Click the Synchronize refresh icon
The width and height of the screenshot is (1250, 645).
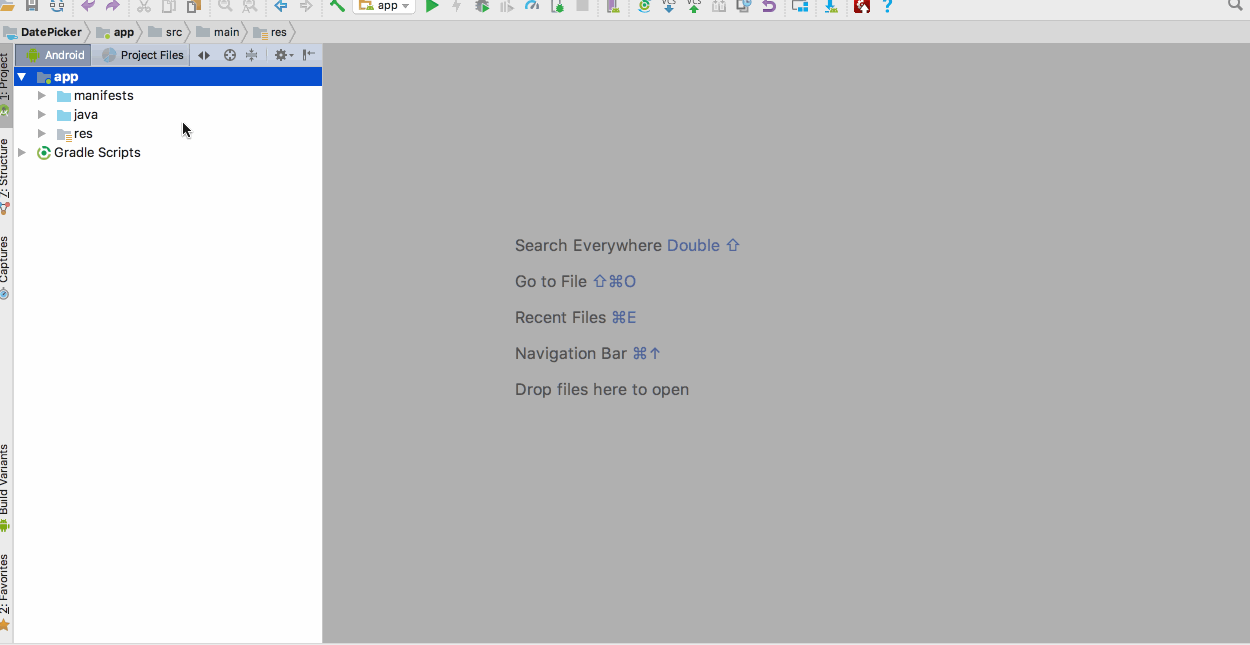tap(57, 6)
